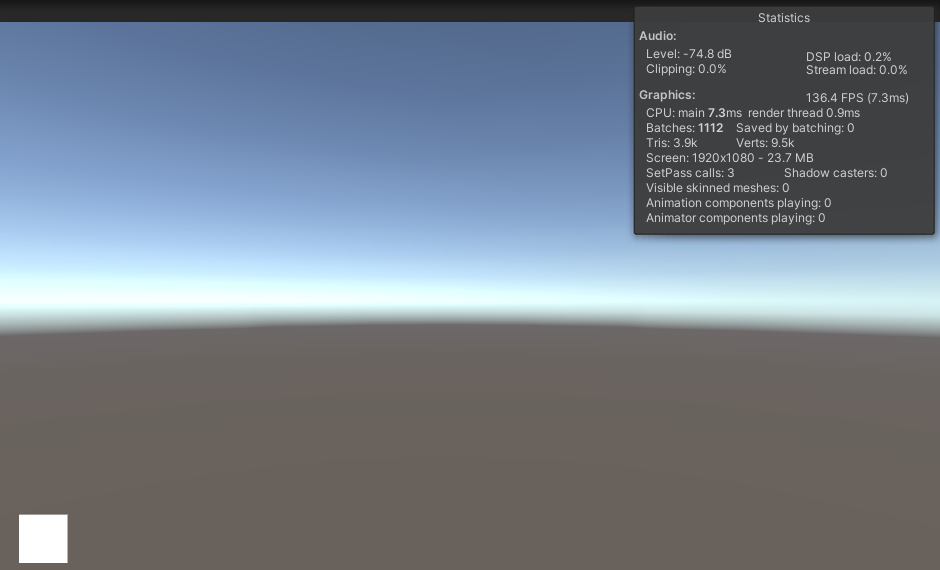Click the Statistics panel title
The image size is (940, 570).
[x=784, y=18]
